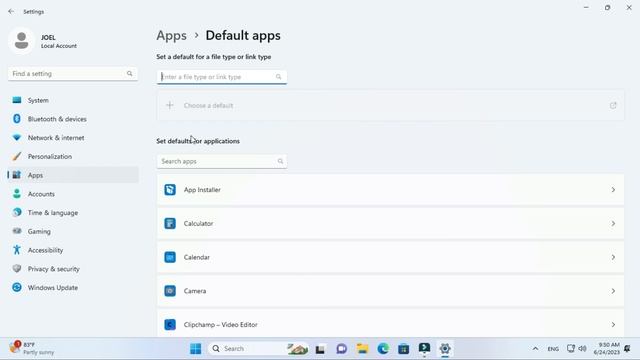Select the System label in sidebar
640x360 pixels.
pos(38,100)
